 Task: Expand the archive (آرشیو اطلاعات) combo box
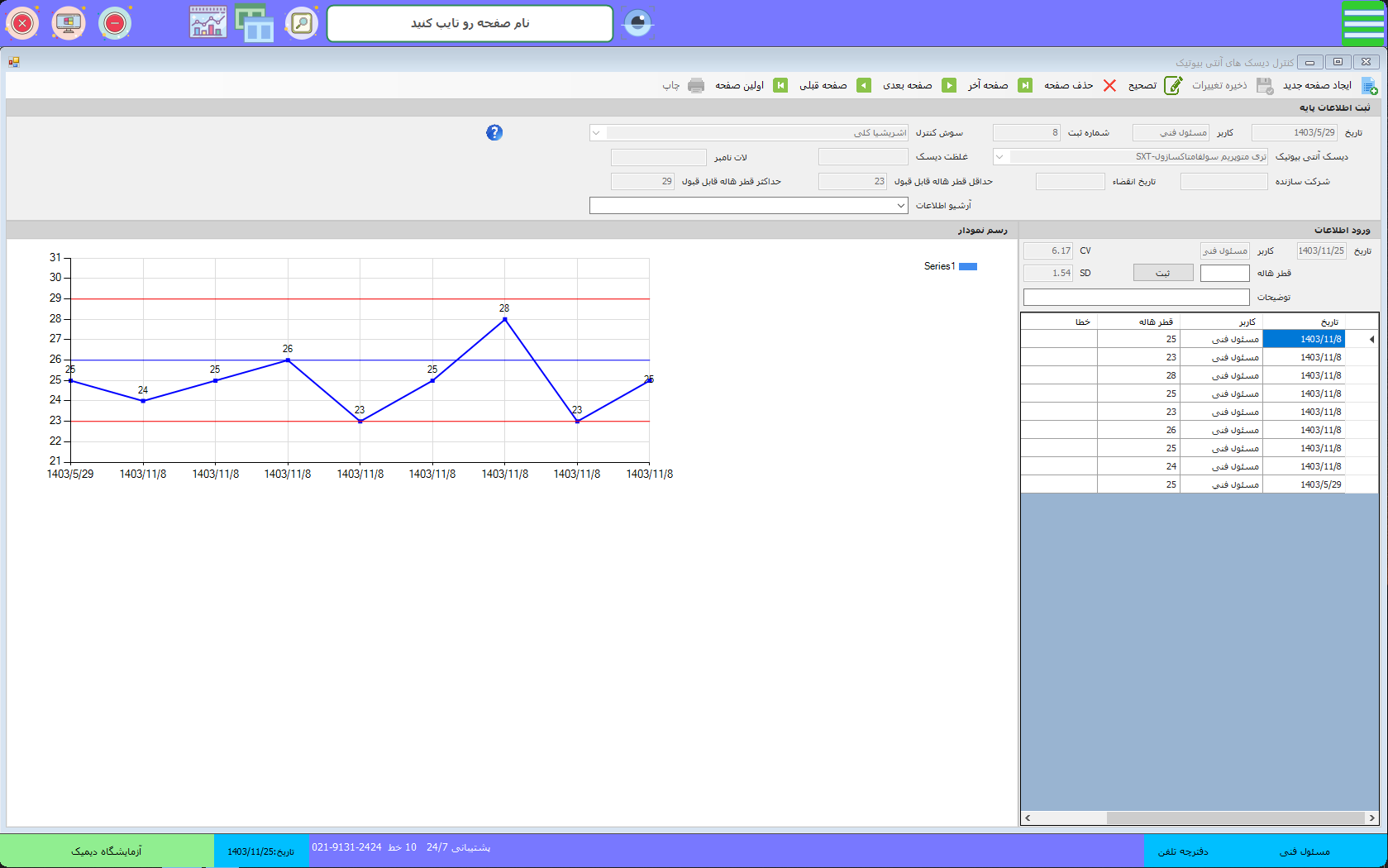coord(900,206)
